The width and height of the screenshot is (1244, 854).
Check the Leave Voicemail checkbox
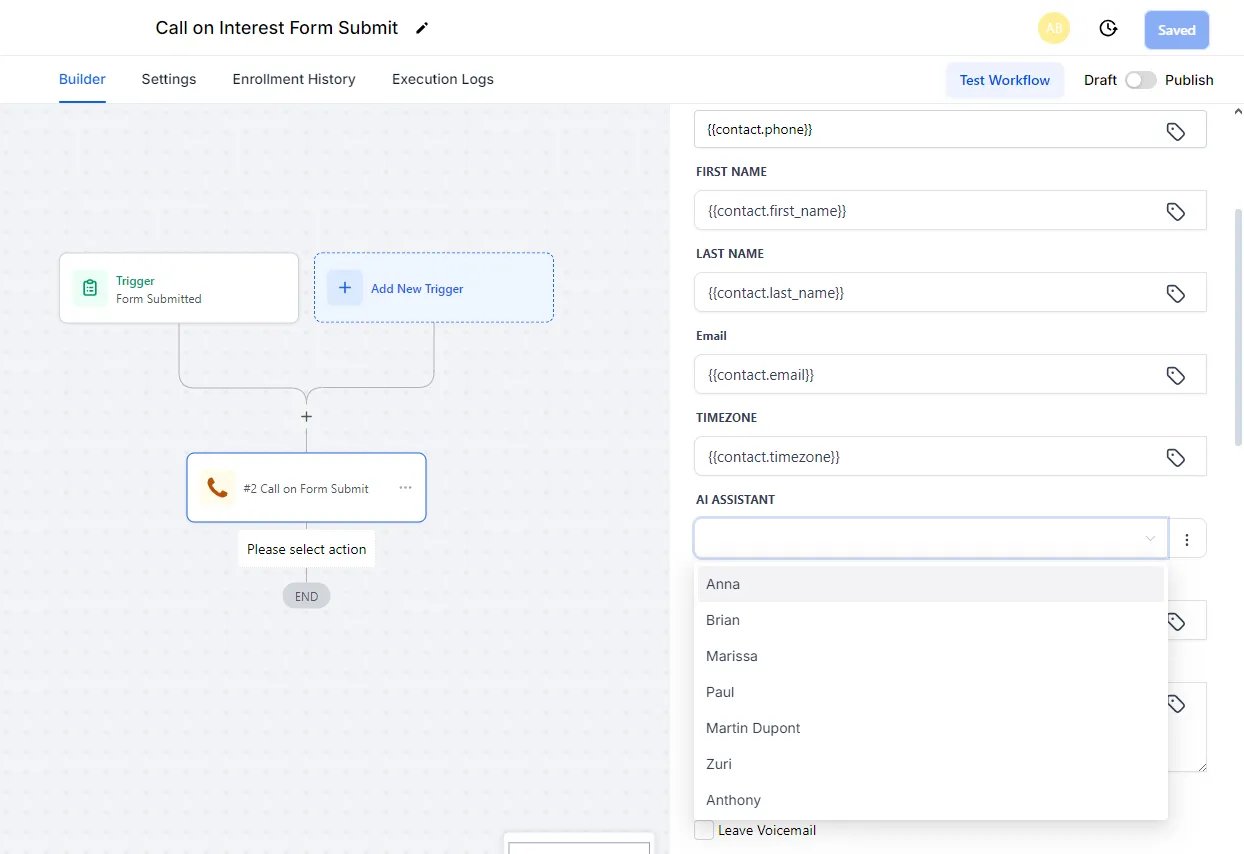tap(704, 830)
